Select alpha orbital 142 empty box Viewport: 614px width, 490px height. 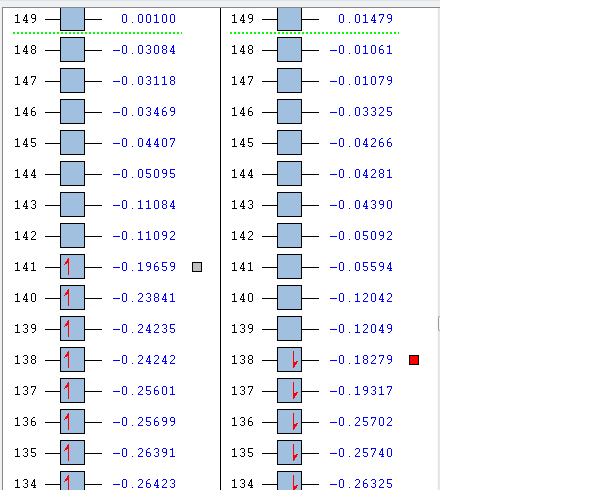(x=72, y=236)
